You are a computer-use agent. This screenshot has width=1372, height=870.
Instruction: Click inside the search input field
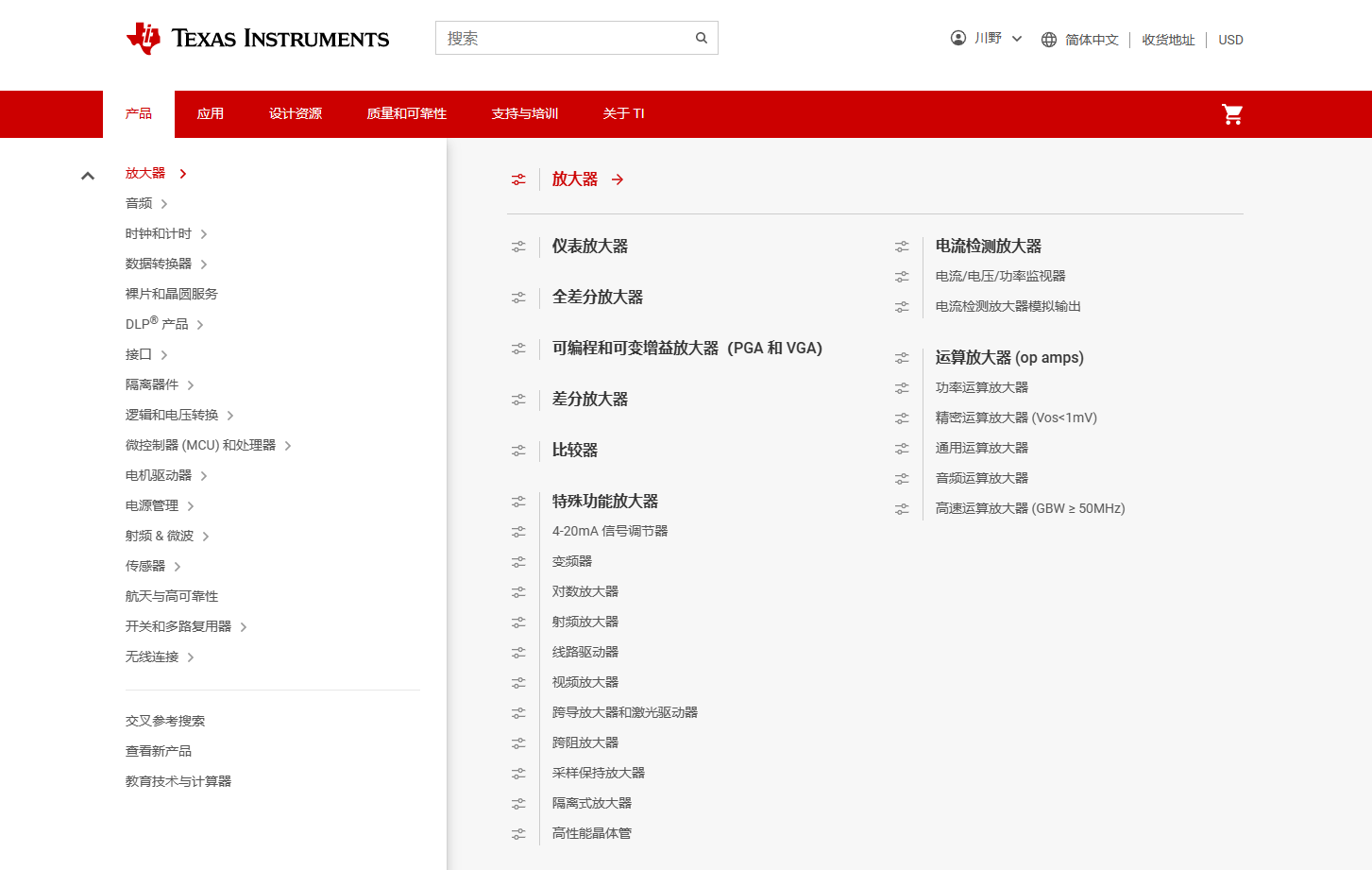557,38
